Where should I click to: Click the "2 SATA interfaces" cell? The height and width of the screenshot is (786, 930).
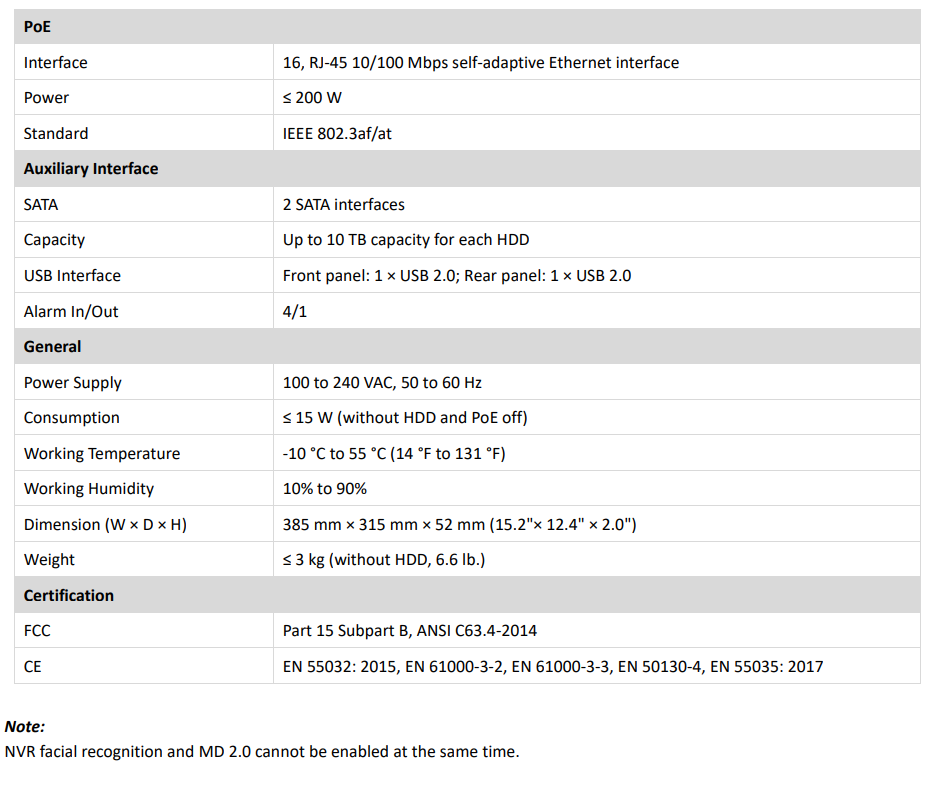[344, 205]
